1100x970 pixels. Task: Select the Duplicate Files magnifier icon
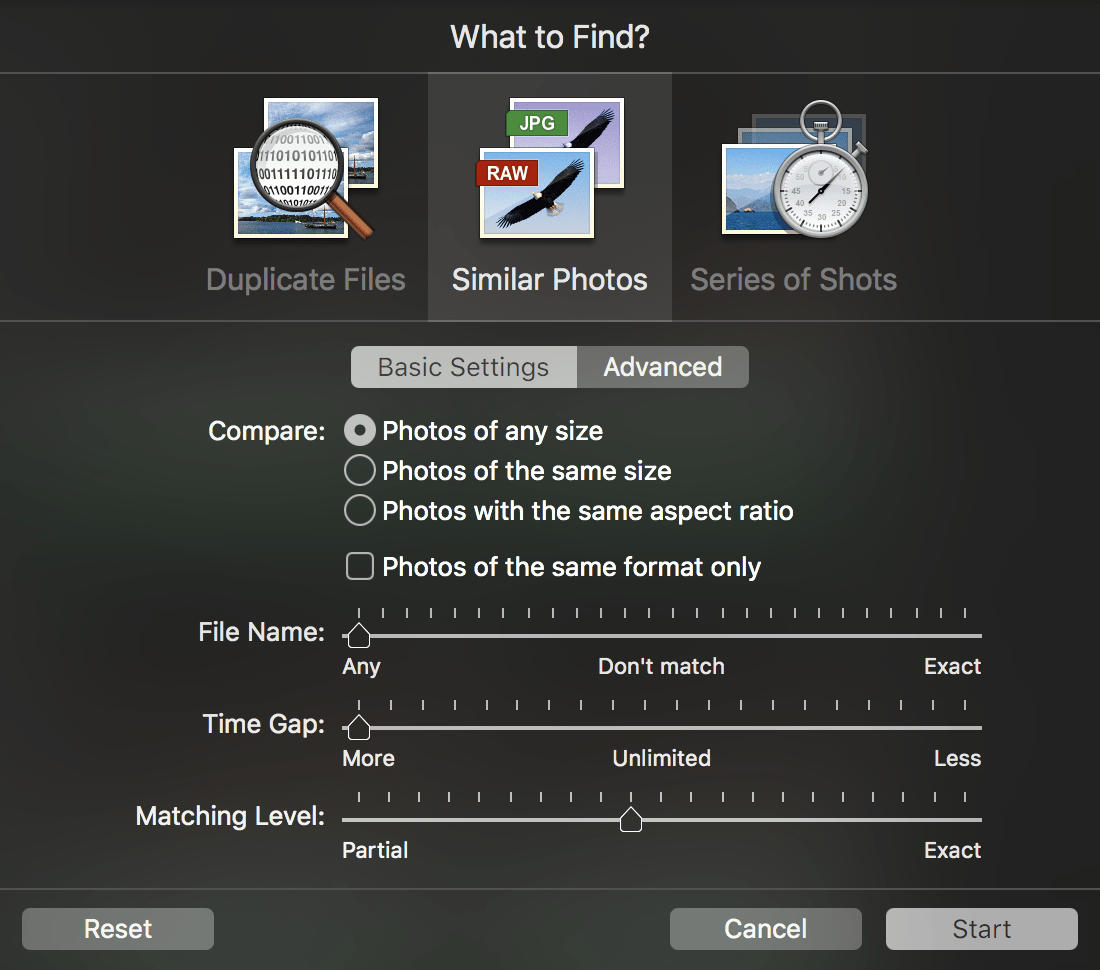tap(305, 168)
